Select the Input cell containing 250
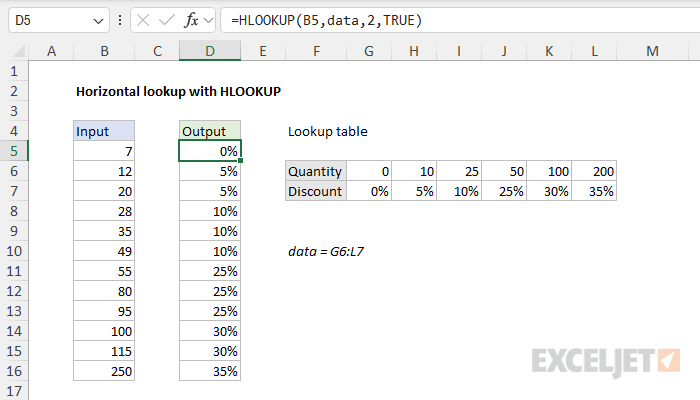700x400 pixels. point(104,371)
